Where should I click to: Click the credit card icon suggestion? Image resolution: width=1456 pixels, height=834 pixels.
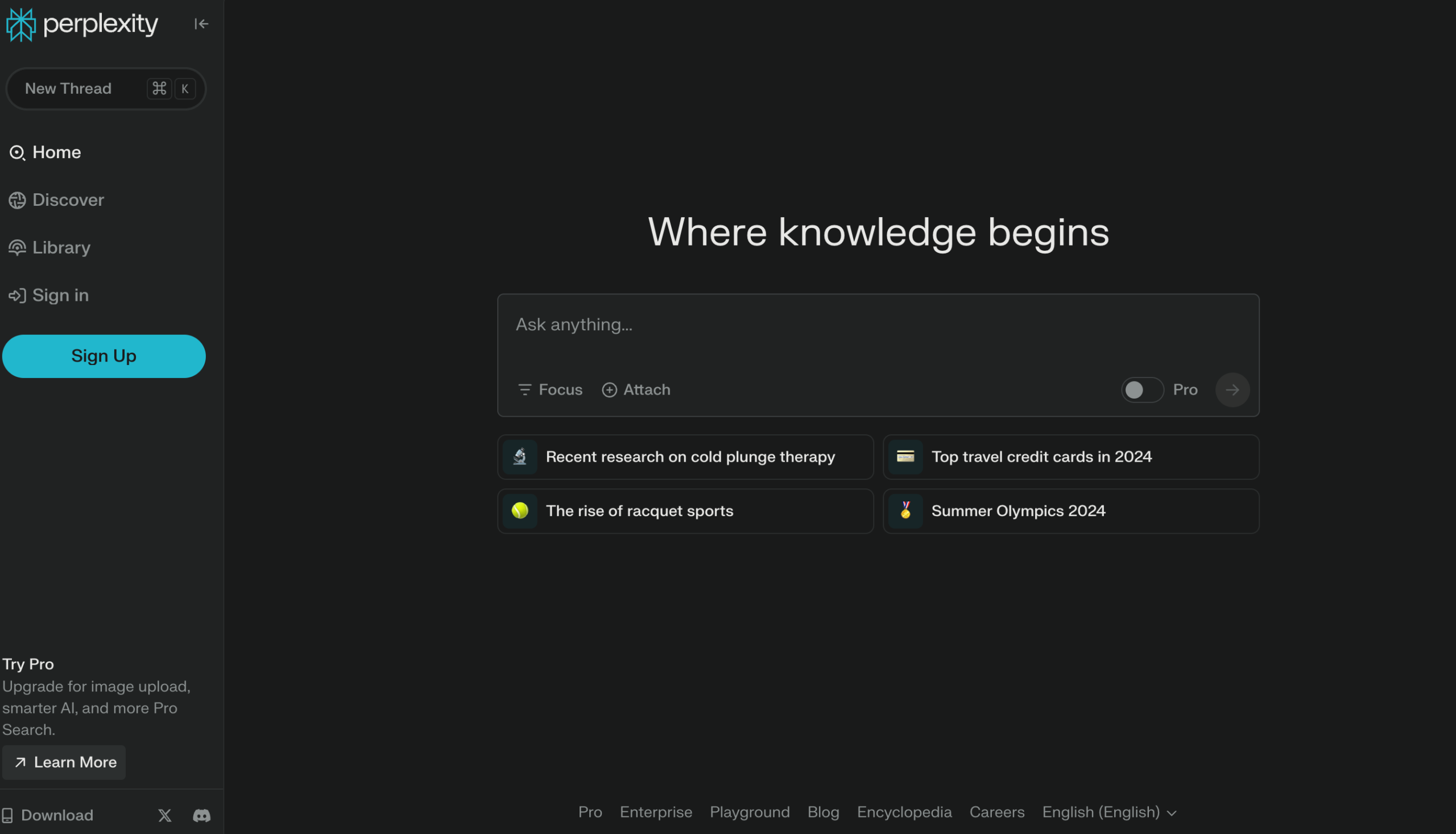pyautogui.click(x=905, y=457)
